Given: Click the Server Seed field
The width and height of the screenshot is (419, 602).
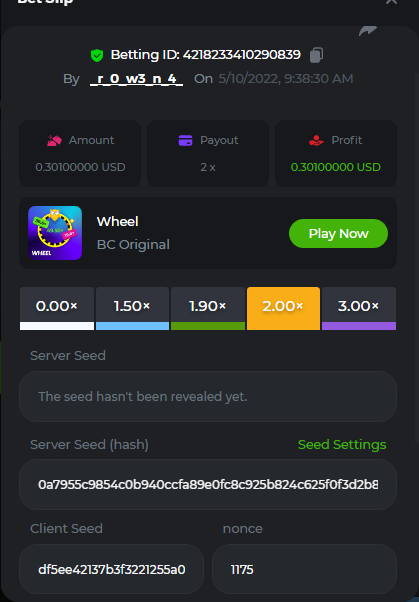Looking at the screenshot, I should click(x=208, y=397).
